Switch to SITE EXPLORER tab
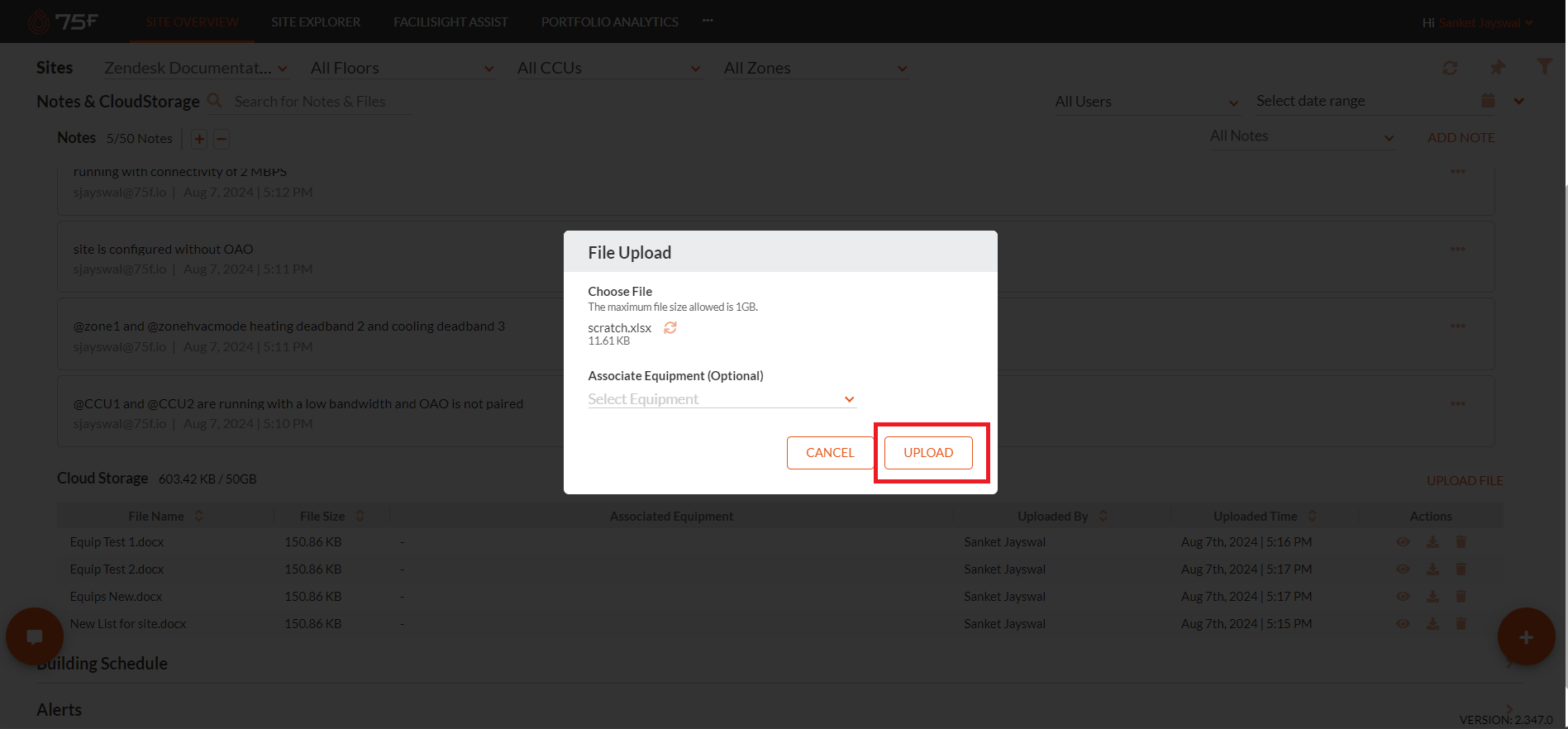 316,21
